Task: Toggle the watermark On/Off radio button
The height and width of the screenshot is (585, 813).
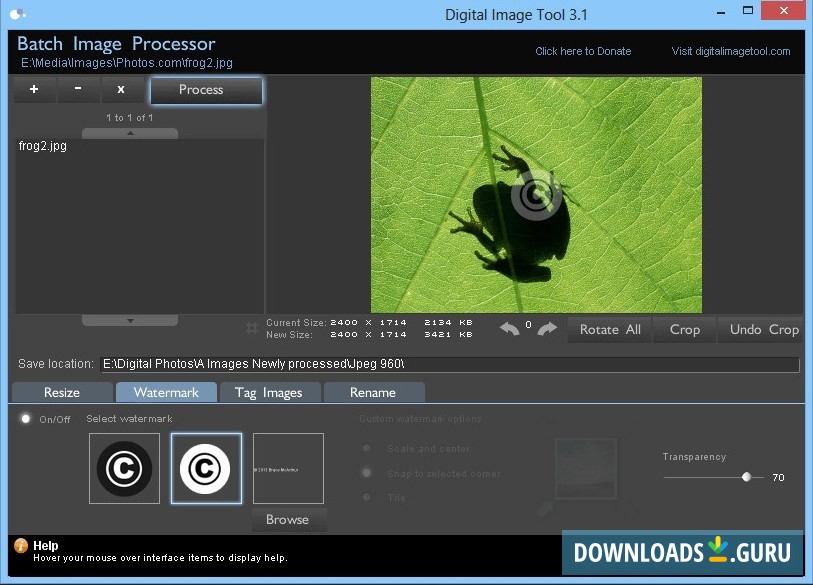Action: (x=26, y=419)
